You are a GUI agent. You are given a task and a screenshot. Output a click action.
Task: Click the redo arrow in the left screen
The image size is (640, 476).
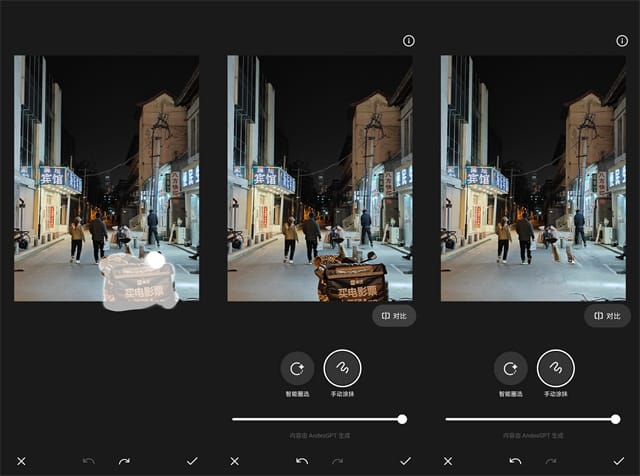(x=124, y=461)
